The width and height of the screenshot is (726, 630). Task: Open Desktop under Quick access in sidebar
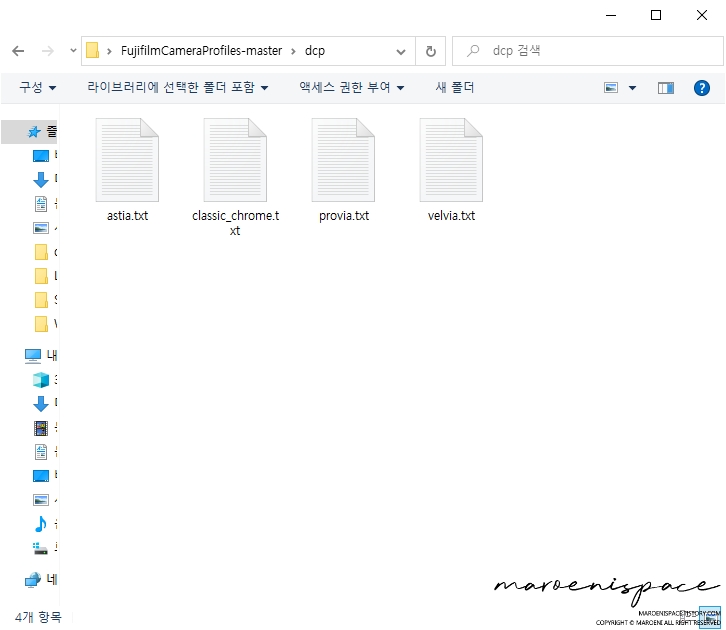(41, 156)
